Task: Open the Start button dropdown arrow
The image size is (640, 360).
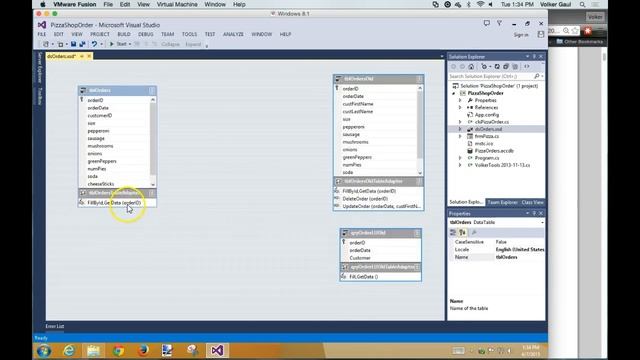Action: [x=130, y=44]
